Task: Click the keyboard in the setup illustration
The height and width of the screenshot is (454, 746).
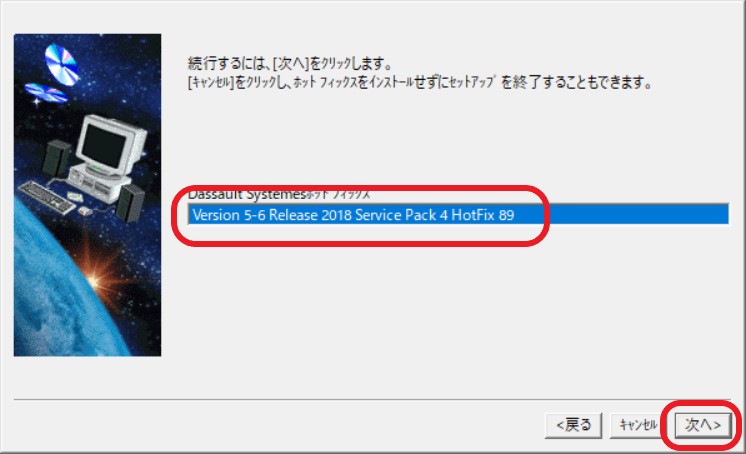Action: 47,197
